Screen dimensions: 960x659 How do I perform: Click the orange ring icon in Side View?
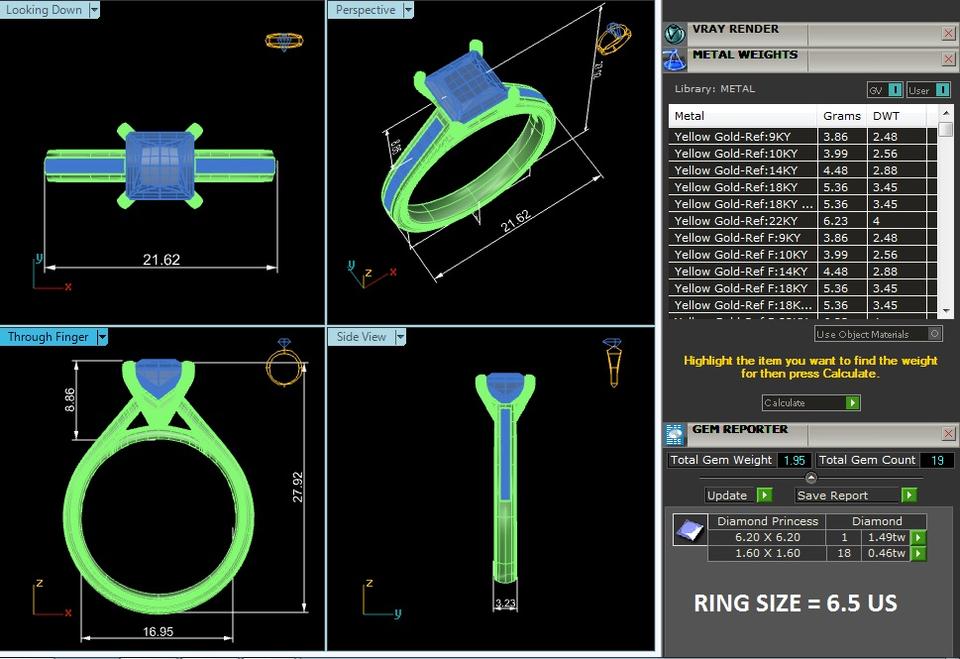pos(612,363)
